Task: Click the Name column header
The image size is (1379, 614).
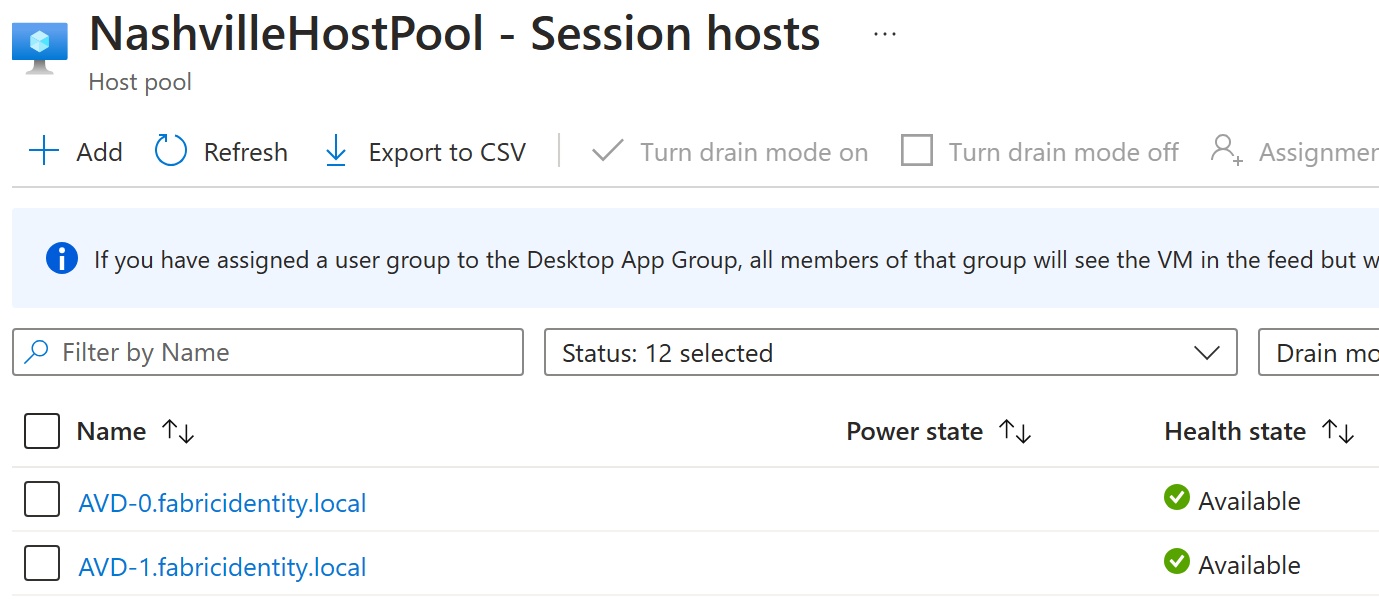Action: (x=111, y=431)
